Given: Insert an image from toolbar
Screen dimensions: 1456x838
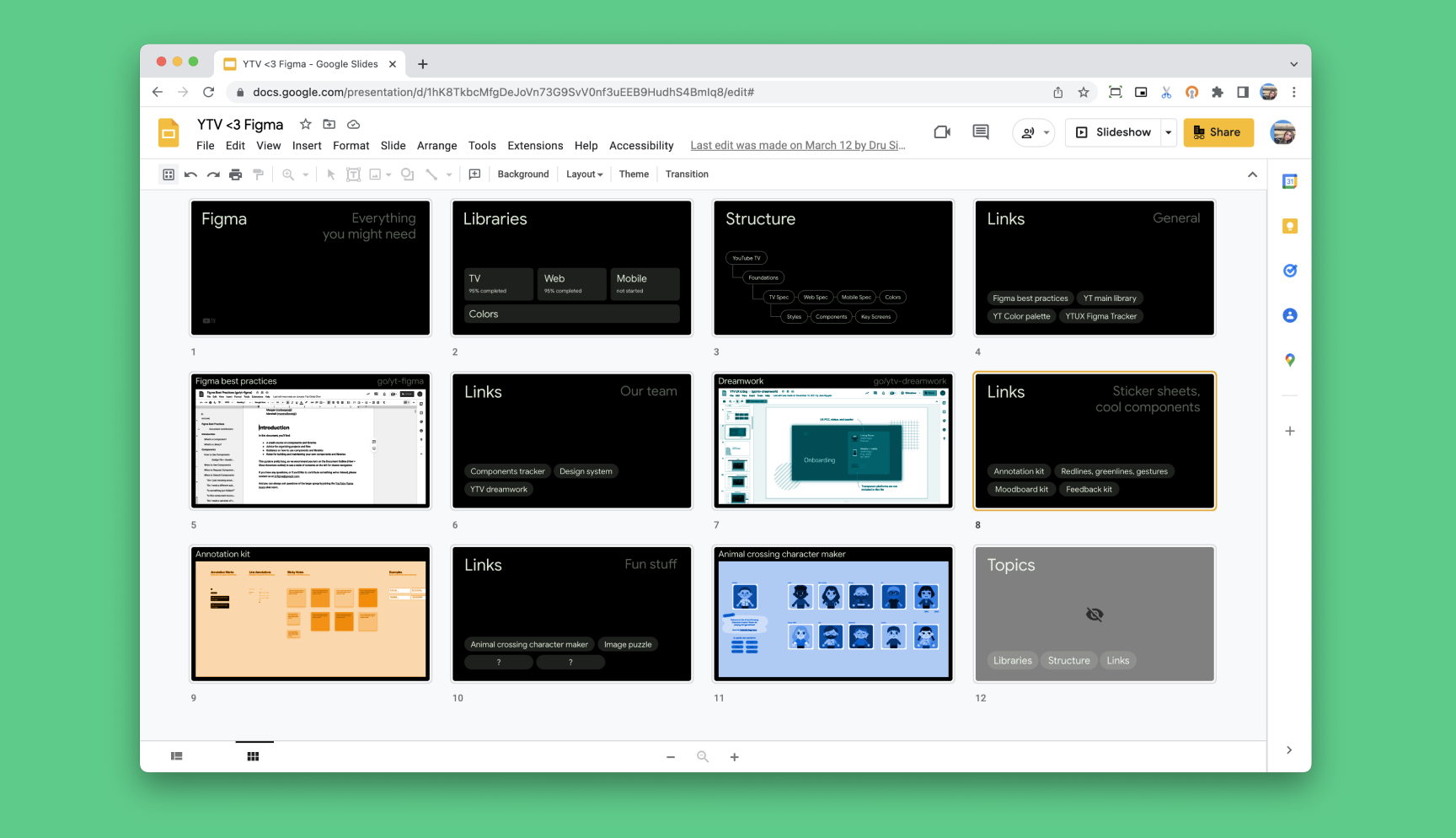Looking at the screenshot, I should [376, 175].
